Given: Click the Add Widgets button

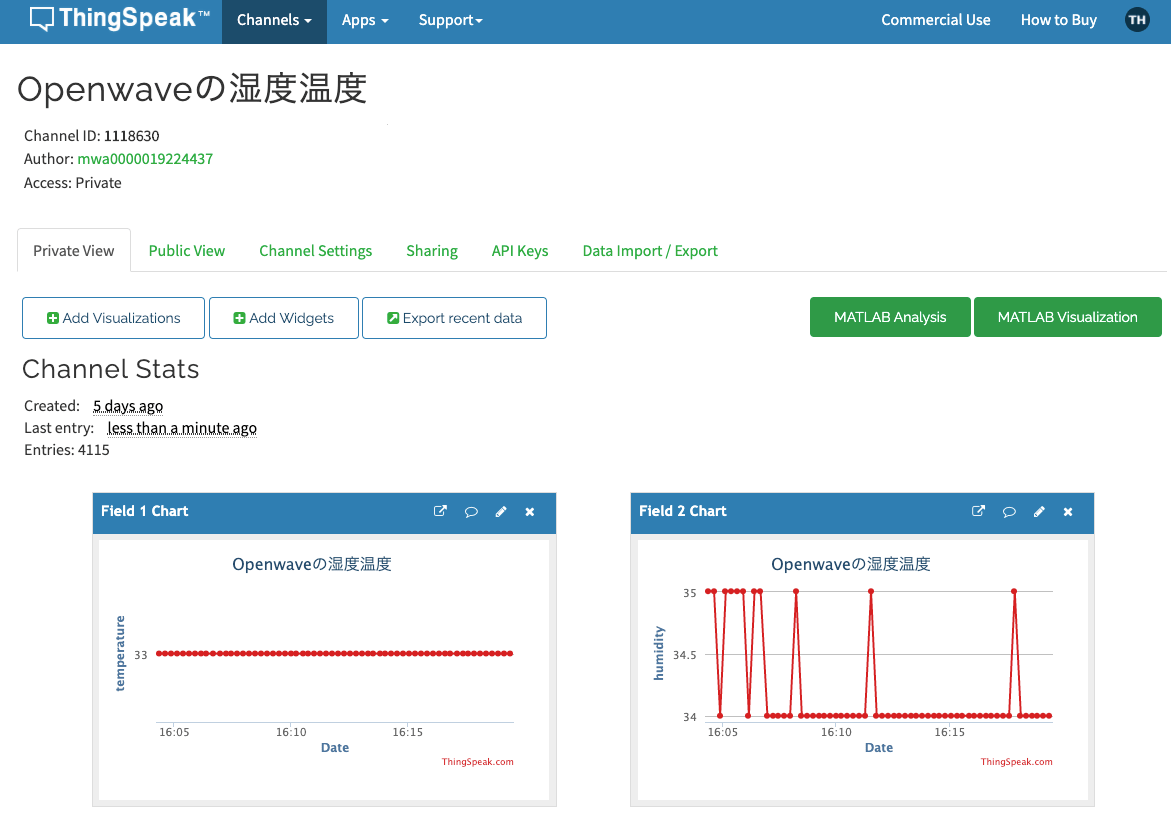Looking at the screenshot, I should tap(284, 318).
